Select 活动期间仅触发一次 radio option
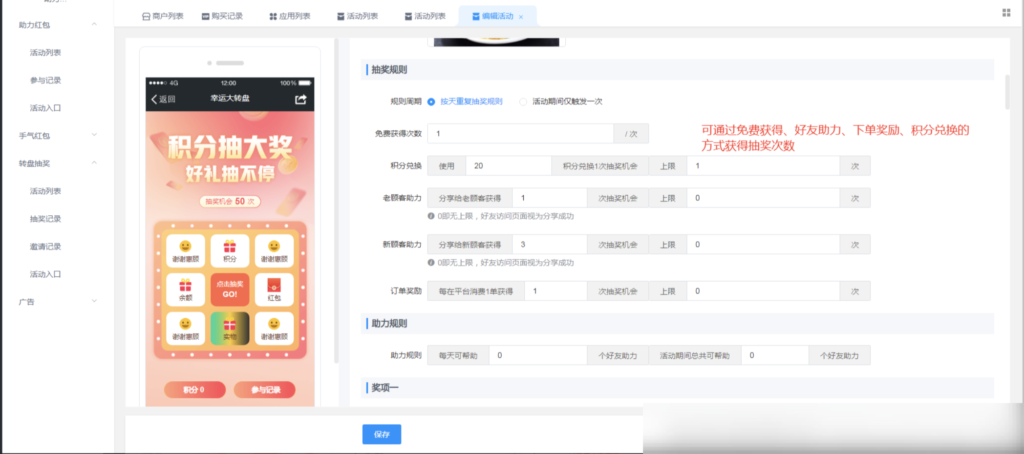1024x454 pixels. click(560, 102)
